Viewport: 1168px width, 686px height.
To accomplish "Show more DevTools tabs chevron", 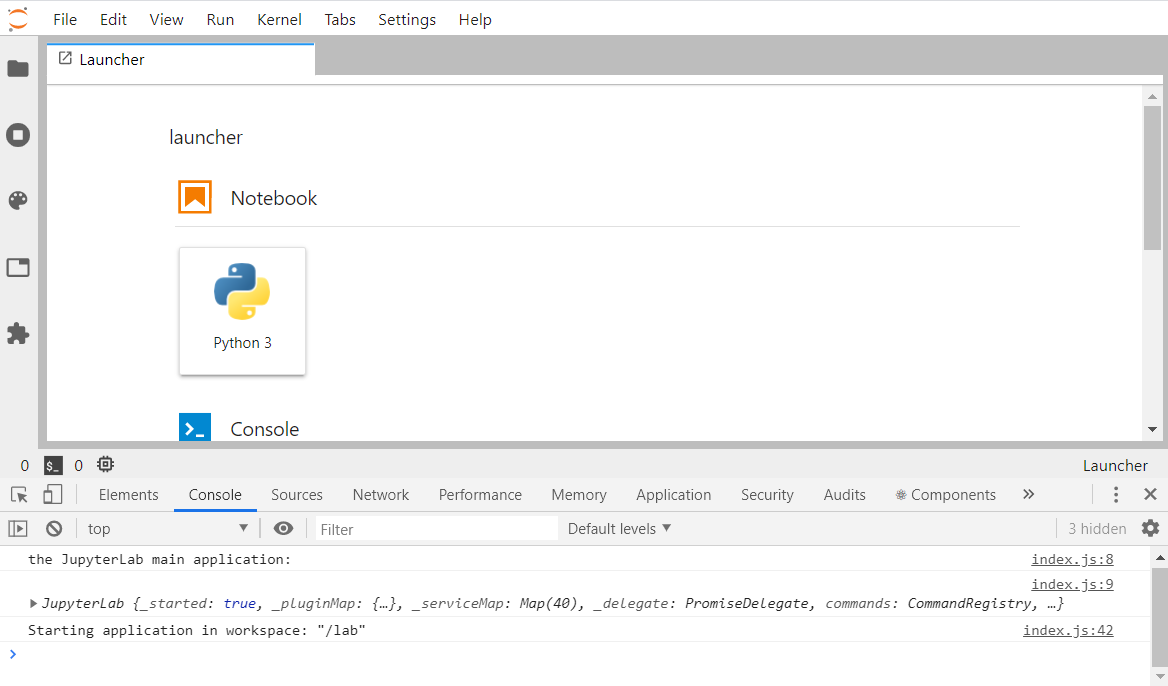I will click(x=1029, y=495).
